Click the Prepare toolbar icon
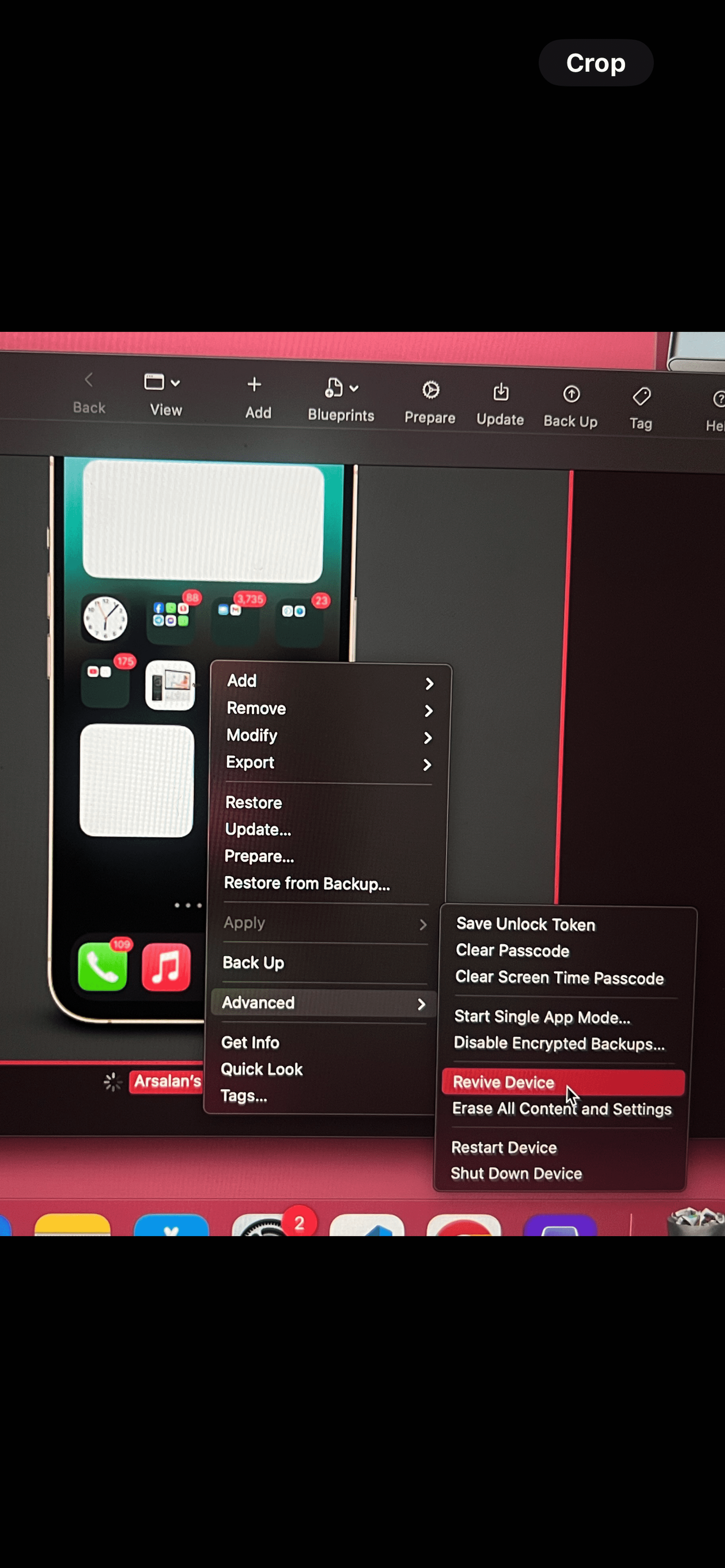725x1568 pixels. [x=430, y=390]
